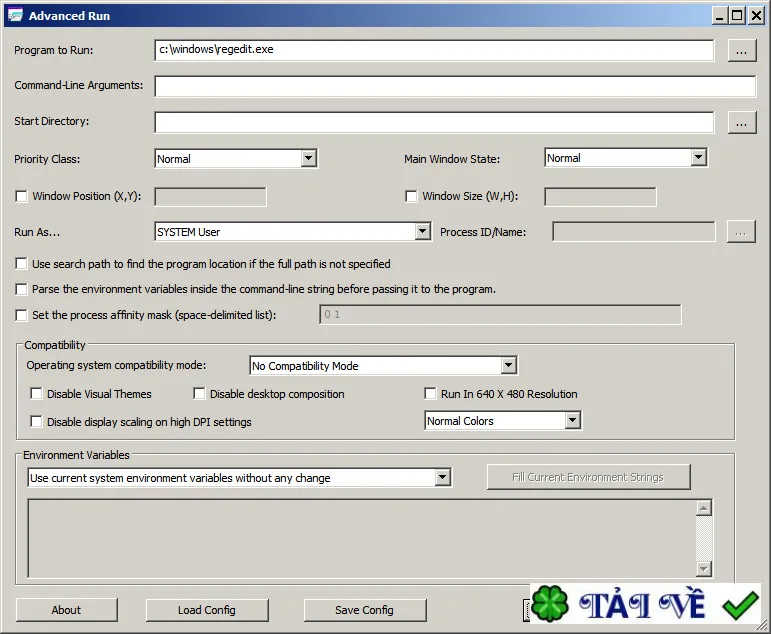Check Run In 640 X 480 Resolution
Image resolution: width=771 pixels, height=634 pixels.
430,394
